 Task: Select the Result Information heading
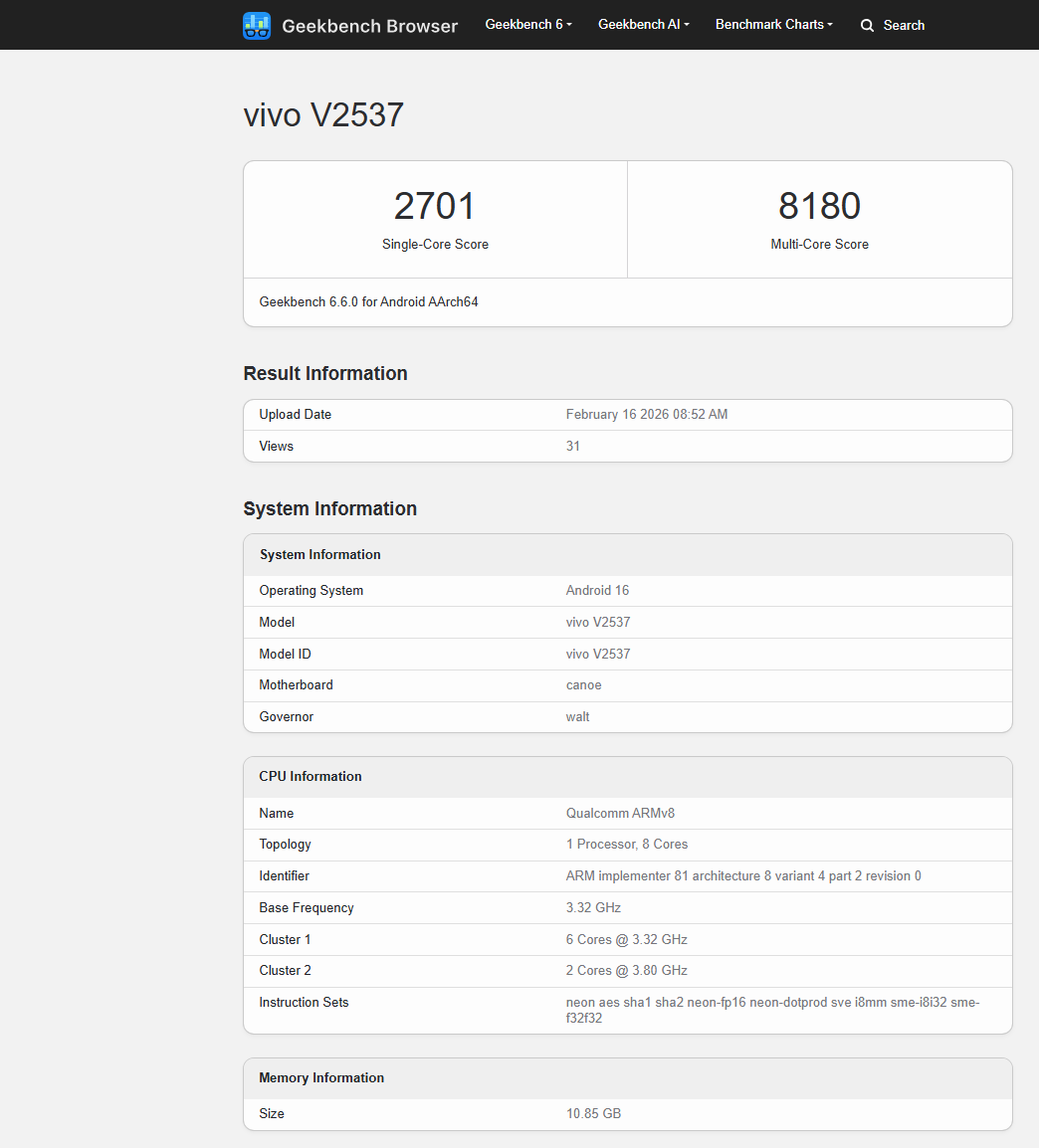pos(325,373)
